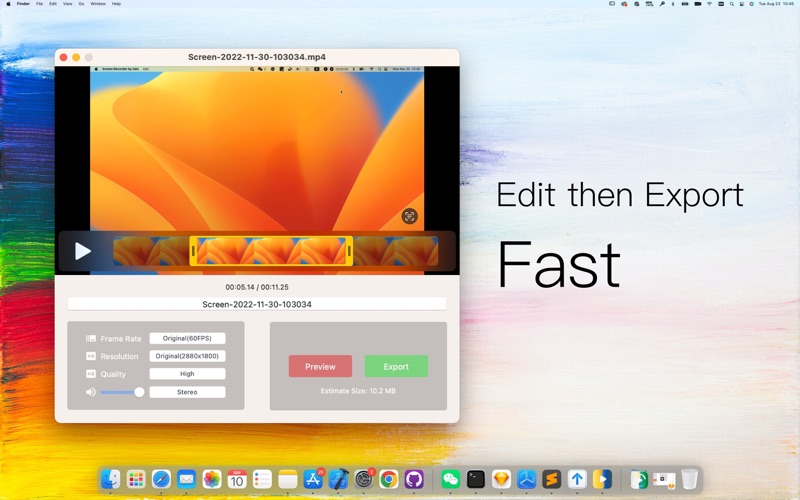Click the crop icon on video preview
Image resolution: width=800 pixels, height=500 pixels.
pos(409,216)
